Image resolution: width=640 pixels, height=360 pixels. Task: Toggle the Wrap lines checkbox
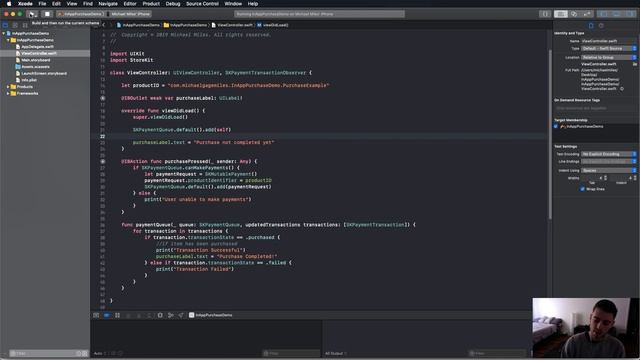582,189
